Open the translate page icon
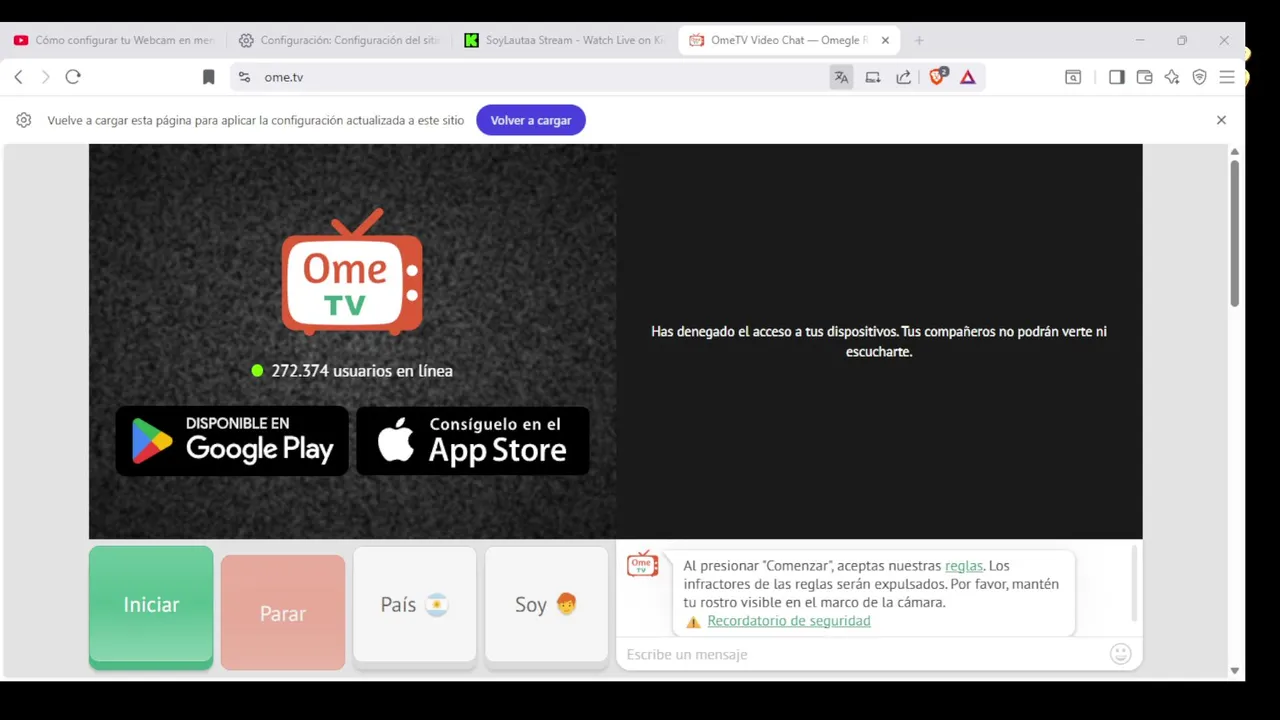The height and width of the screenshot is (720, 1280). pyautogui.click(x=841, y=77)
